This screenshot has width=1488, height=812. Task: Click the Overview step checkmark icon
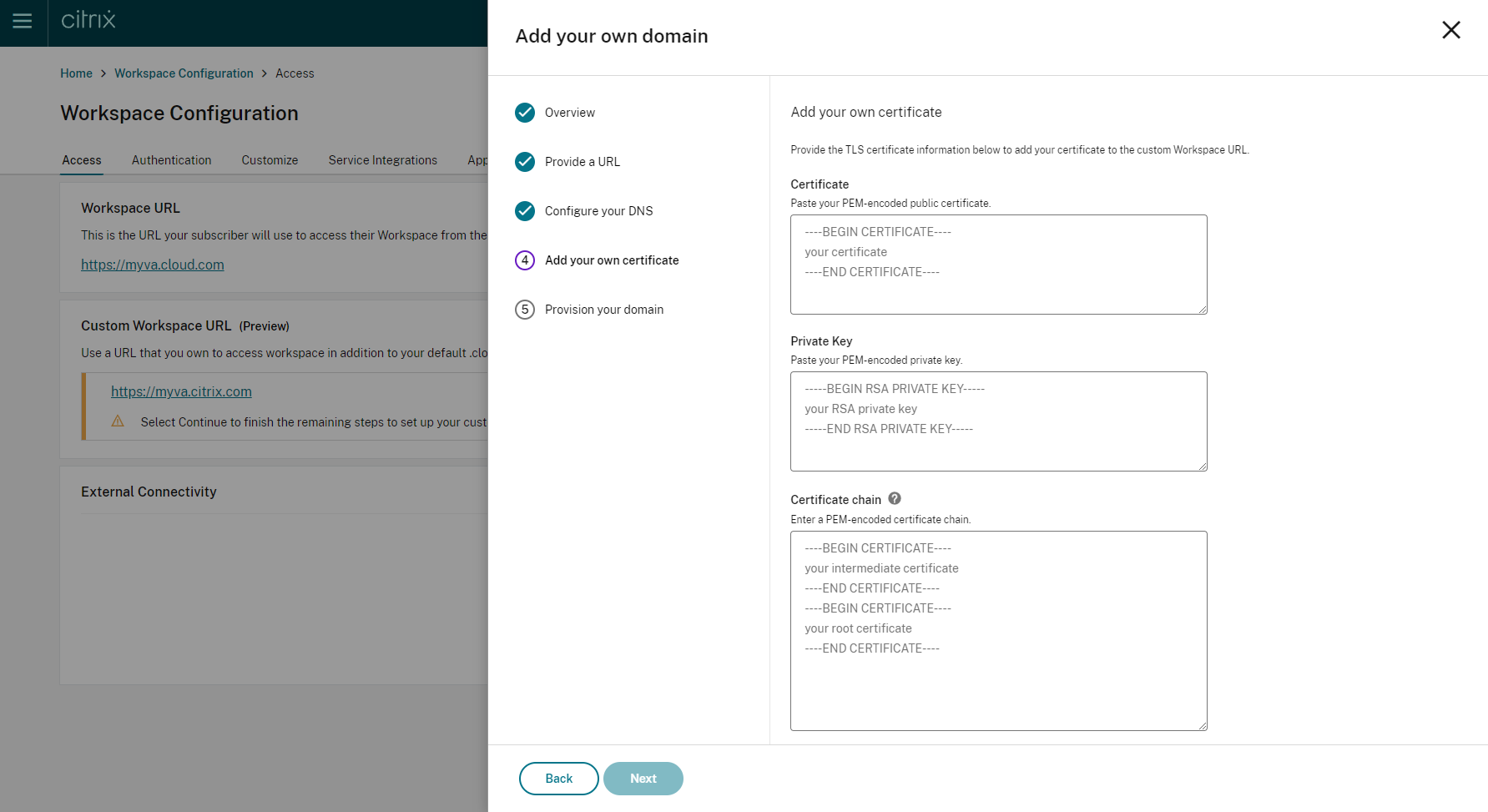pyautogui.click(x=525, y=113)
